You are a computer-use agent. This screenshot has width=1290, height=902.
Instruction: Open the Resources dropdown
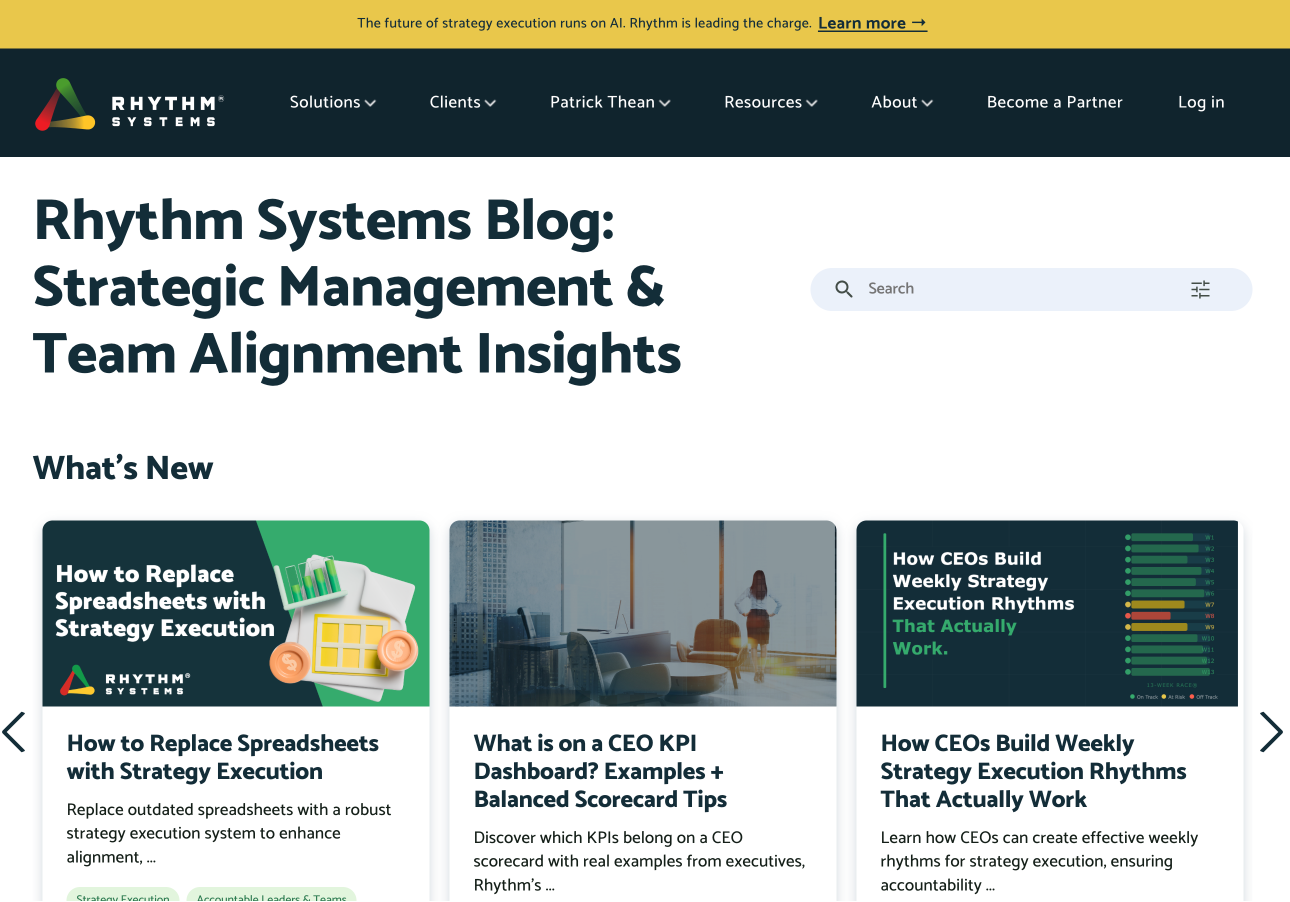[771, 102]
